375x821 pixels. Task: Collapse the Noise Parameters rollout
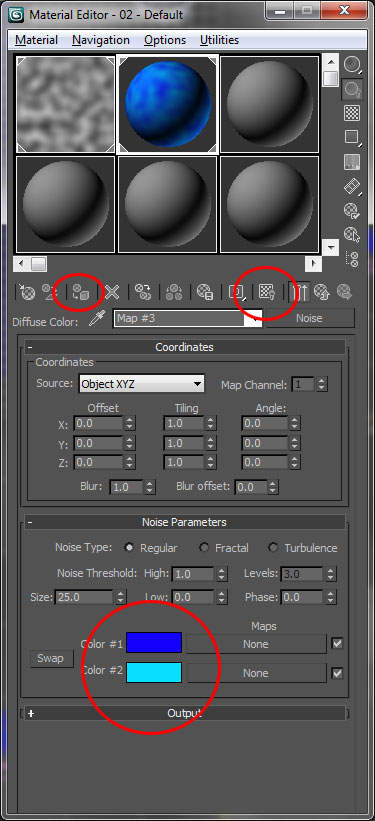(184, 523)
